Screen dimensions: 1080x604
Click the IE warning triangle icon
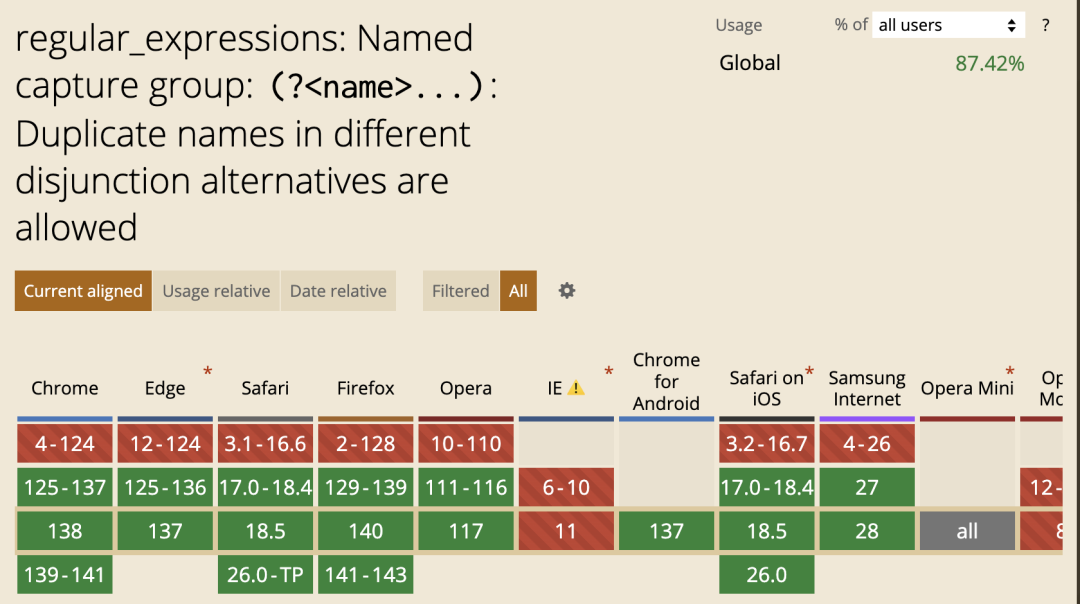[576, 388]
